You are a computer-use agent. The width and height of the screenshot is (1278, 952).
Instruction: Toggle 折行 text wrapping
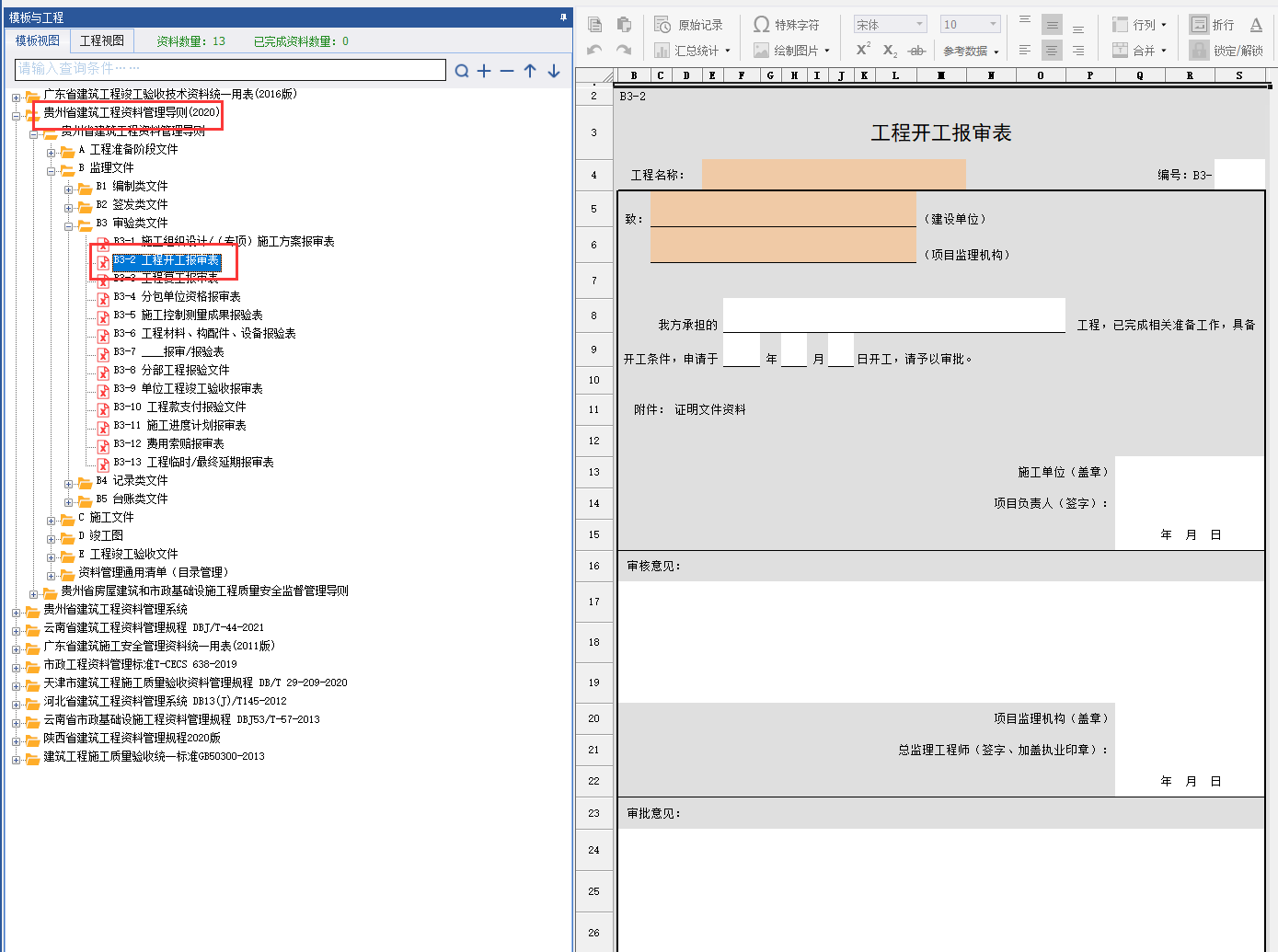[x=1212, y=25]
